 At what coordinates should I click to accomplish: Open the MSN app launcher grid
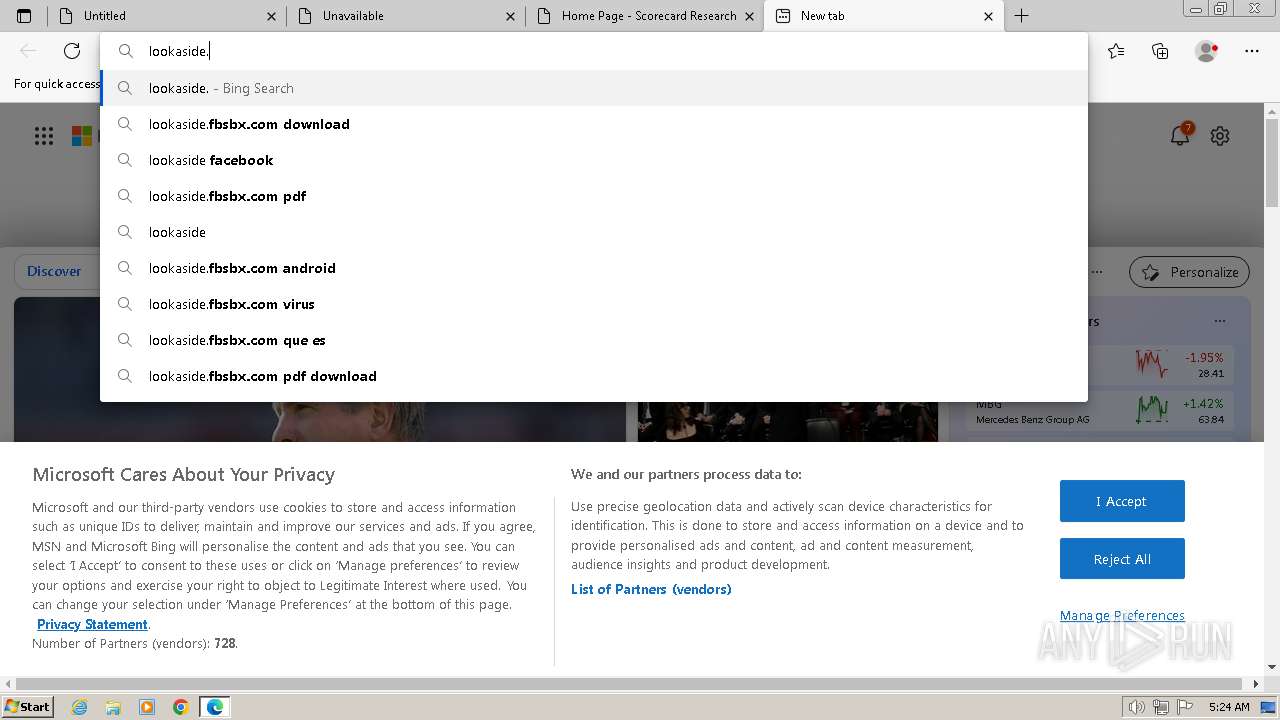pyautogui.click(x=44, y=136)
